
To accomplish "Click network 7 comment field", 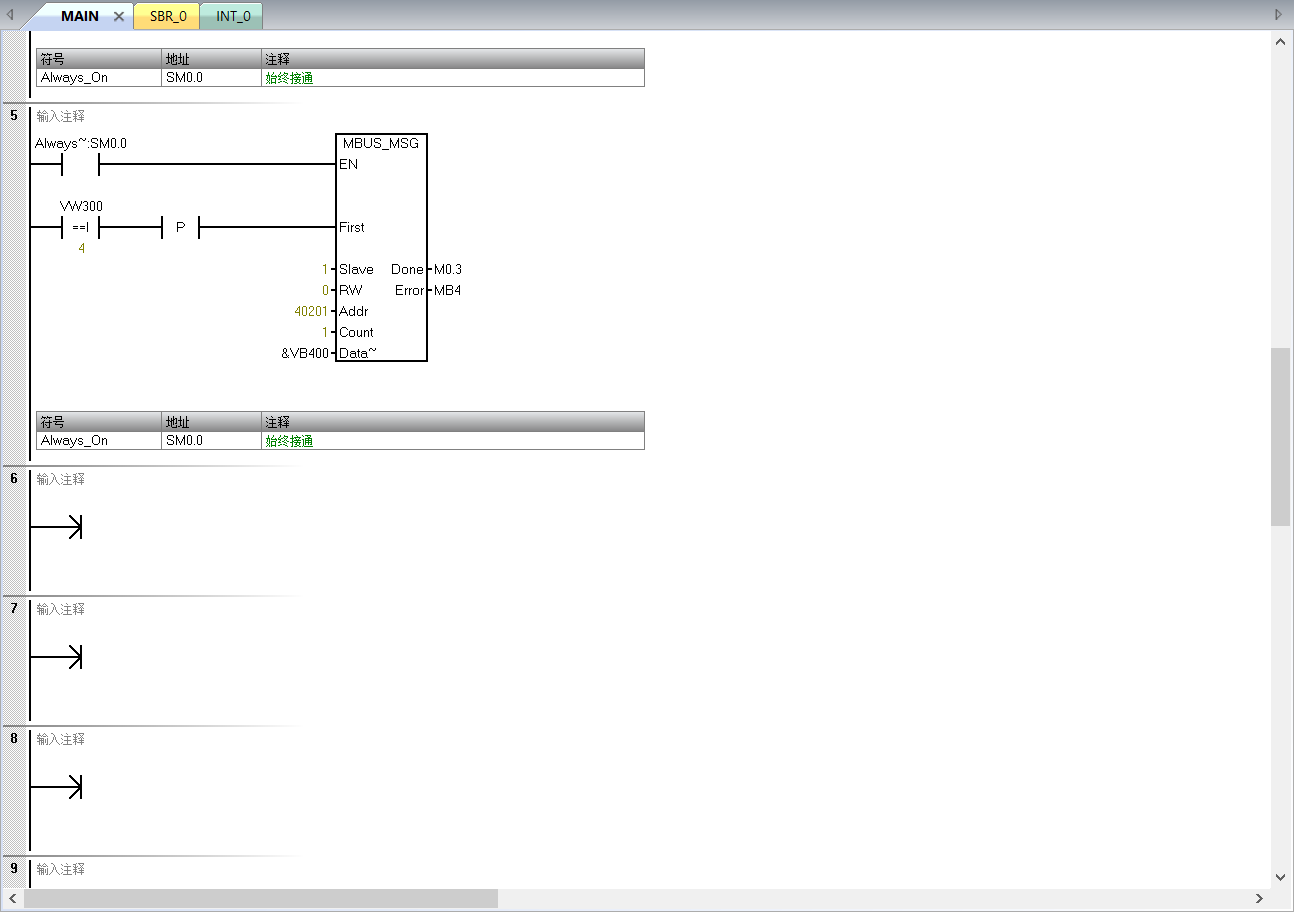I will pyautogui.click(x=61, y=609).
